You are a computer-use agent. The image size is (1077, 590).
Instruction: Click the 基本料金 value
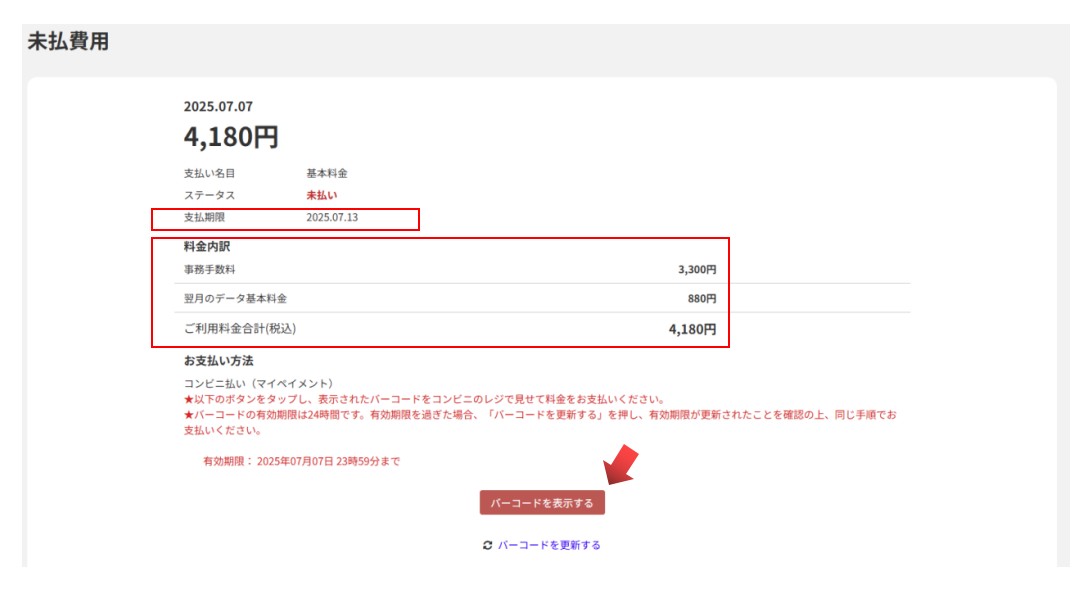[x=327, y=173]
